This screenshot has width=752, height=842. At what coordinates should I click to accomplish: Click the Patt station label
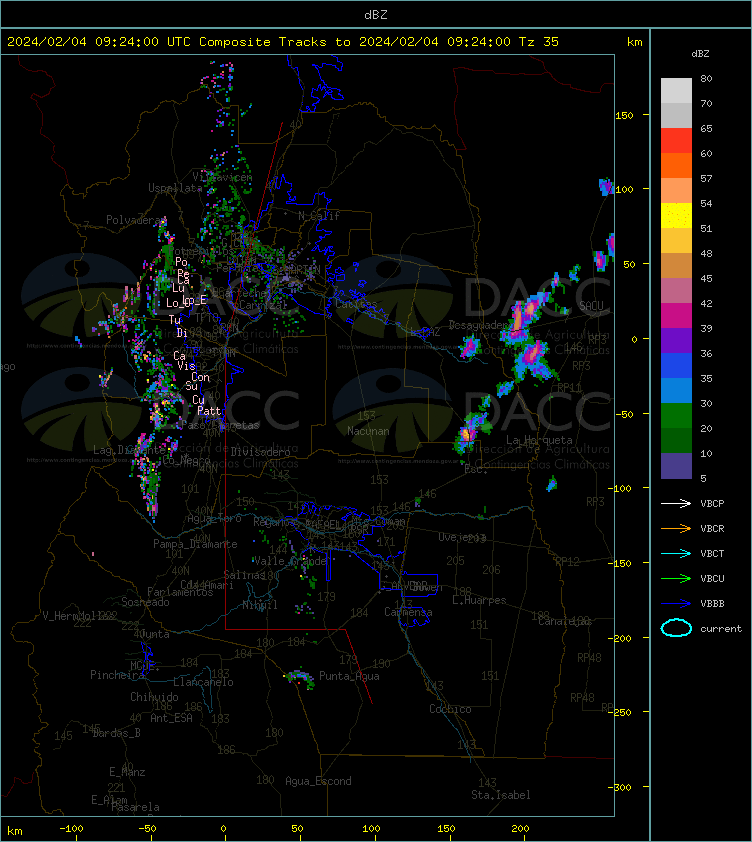(x=209, y=411)
